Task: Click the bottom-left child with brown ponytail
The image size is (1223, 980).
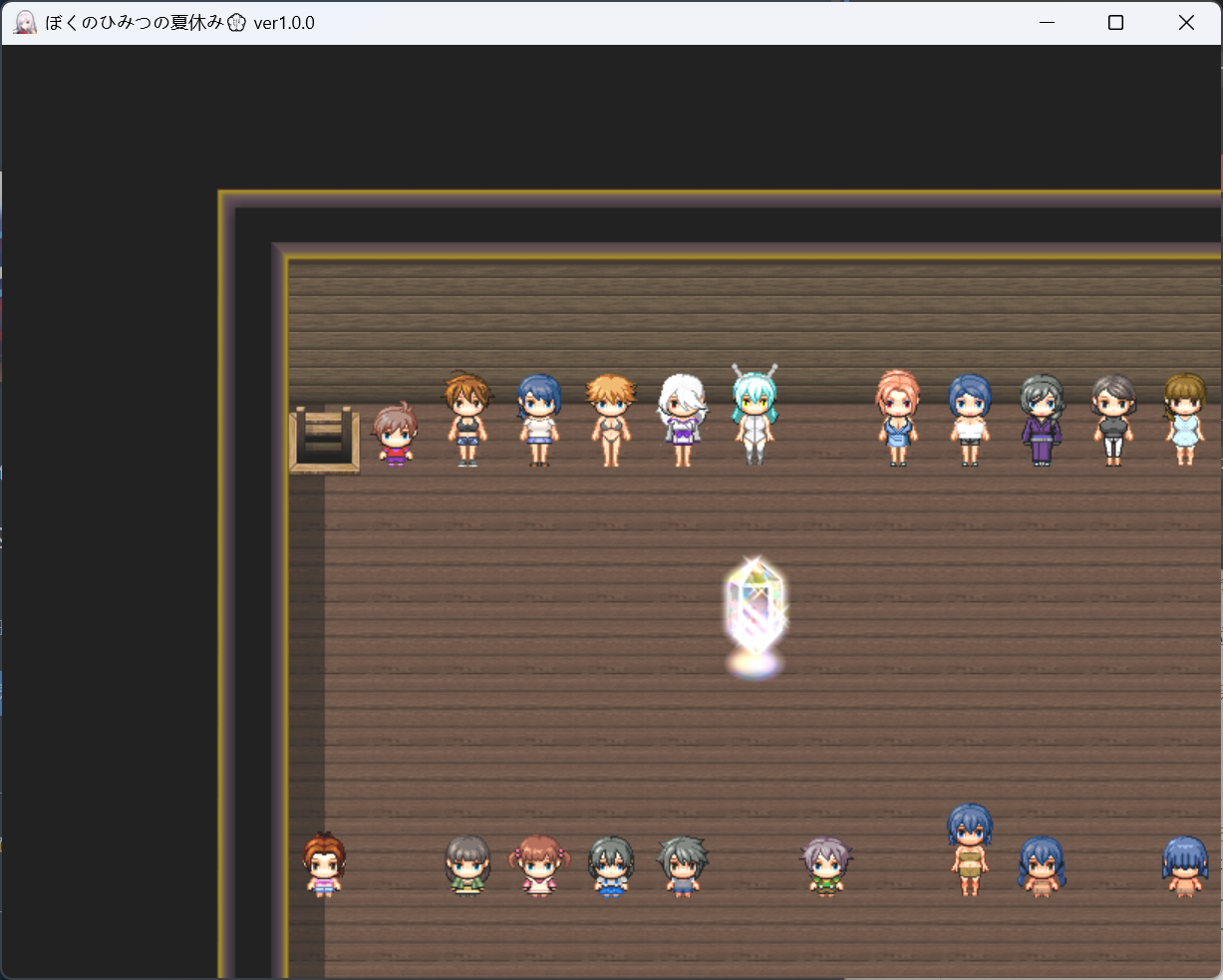Action: 324,865
